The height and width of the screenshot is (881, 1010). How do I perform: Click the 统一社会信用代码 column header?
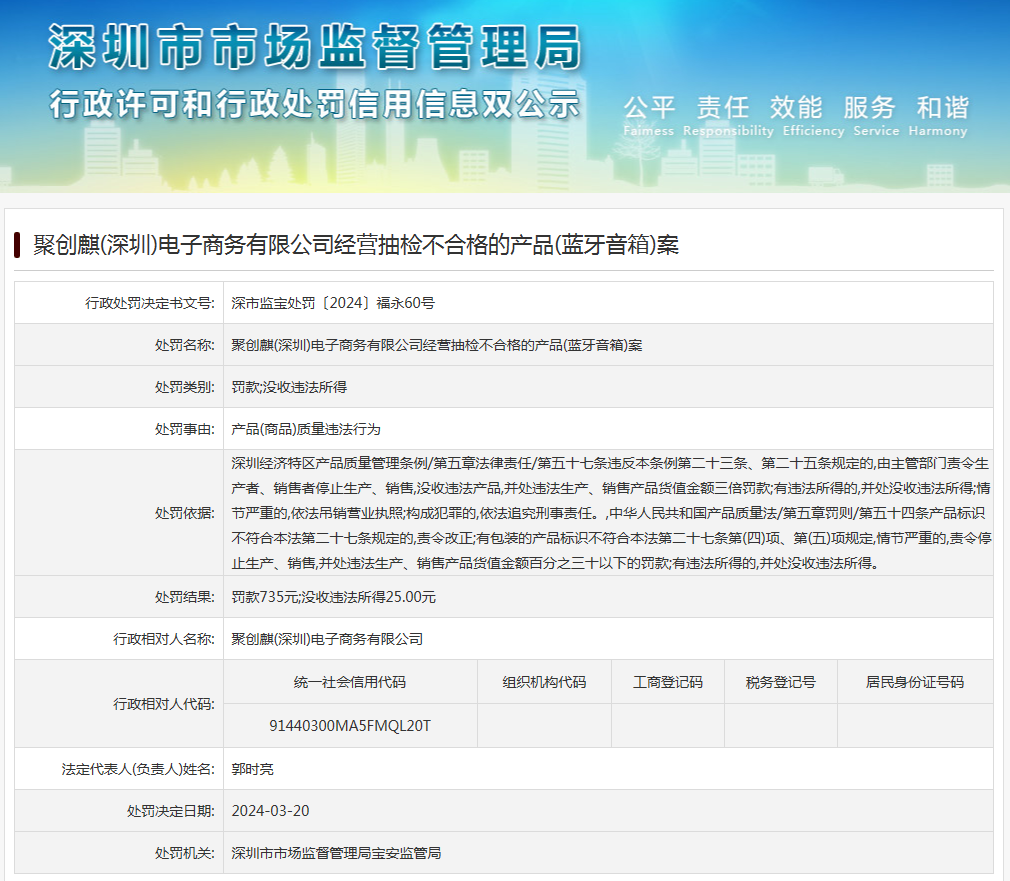[x=350, y=682]
